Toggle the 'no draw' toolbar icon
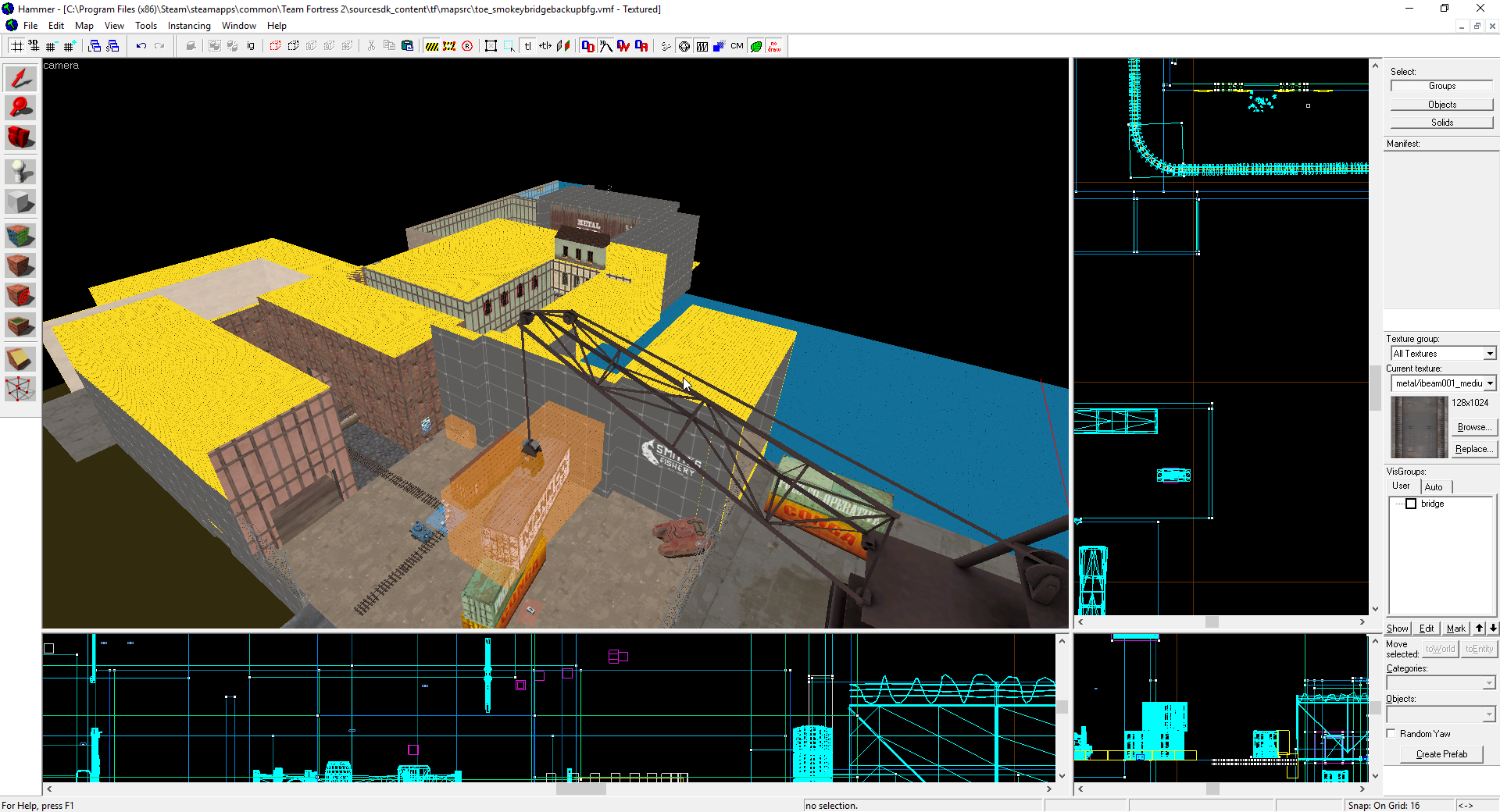Viewport: 1500px width, 812px height. coord(774,46)
